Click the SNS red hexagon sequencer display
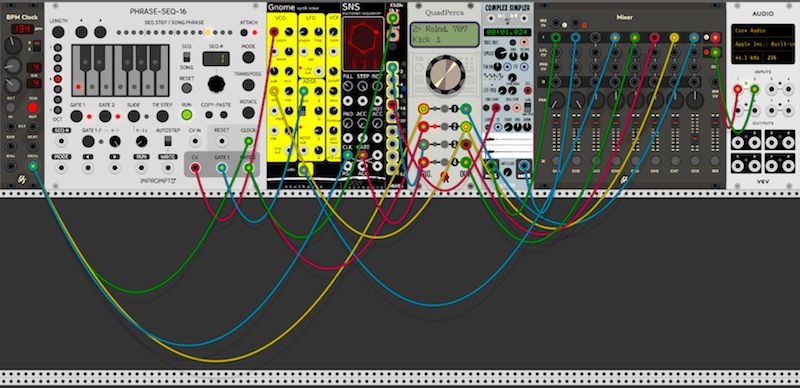This screenshot has width=800, height=388. pyautogui.click(x=363, y=43)
